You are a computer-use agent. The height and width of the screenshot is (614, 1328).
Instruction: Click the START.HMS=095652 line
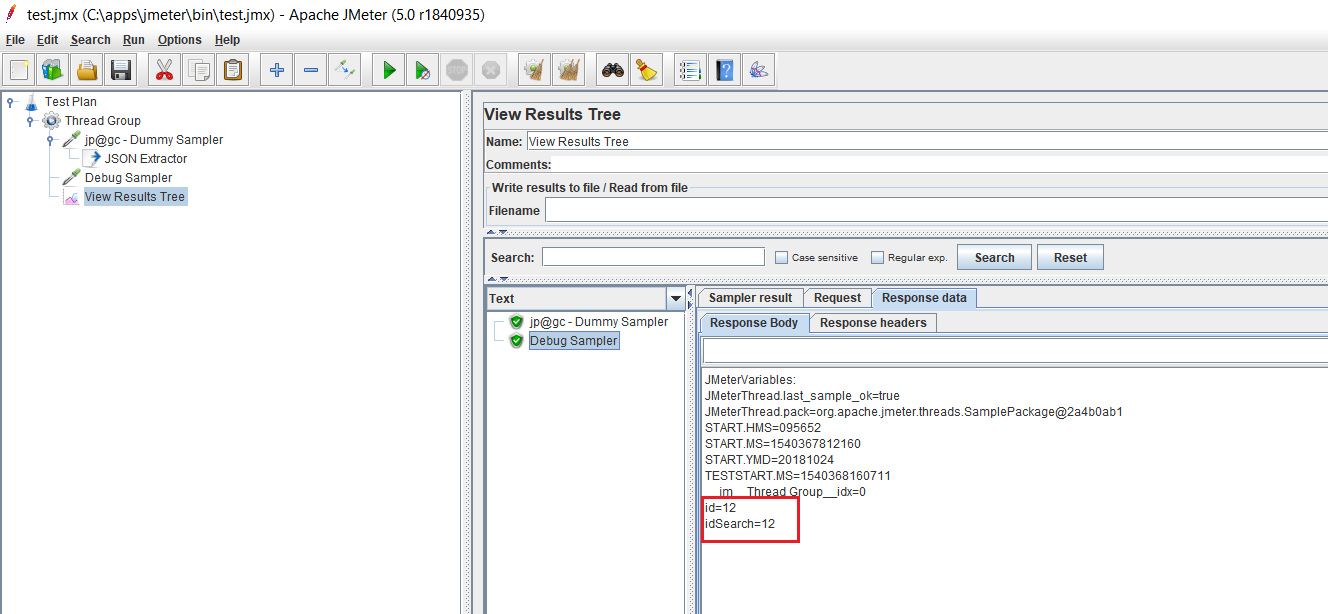(763, 427)
